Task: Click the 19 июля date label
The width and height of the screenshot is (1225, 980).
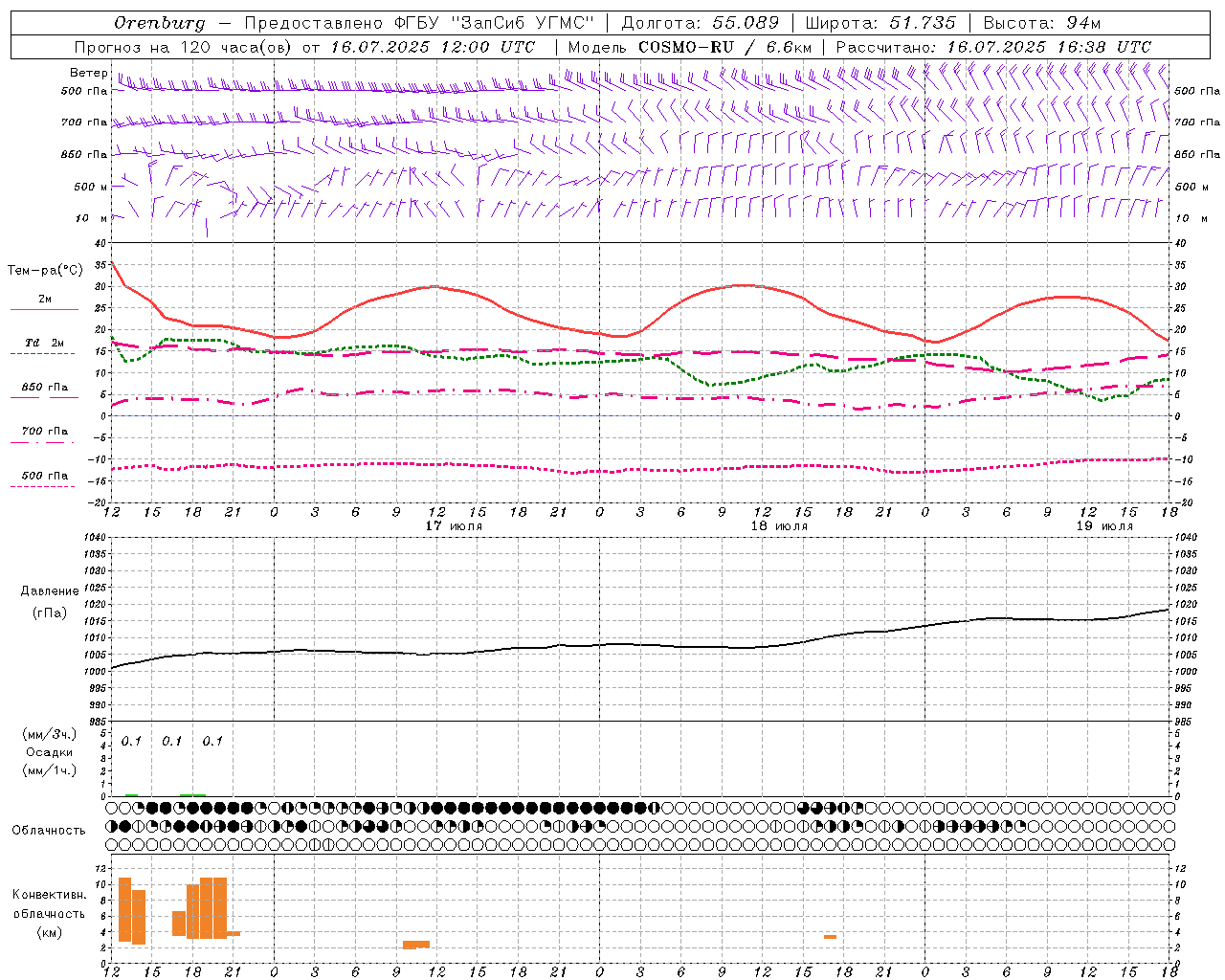Action: pos(1104,526)
